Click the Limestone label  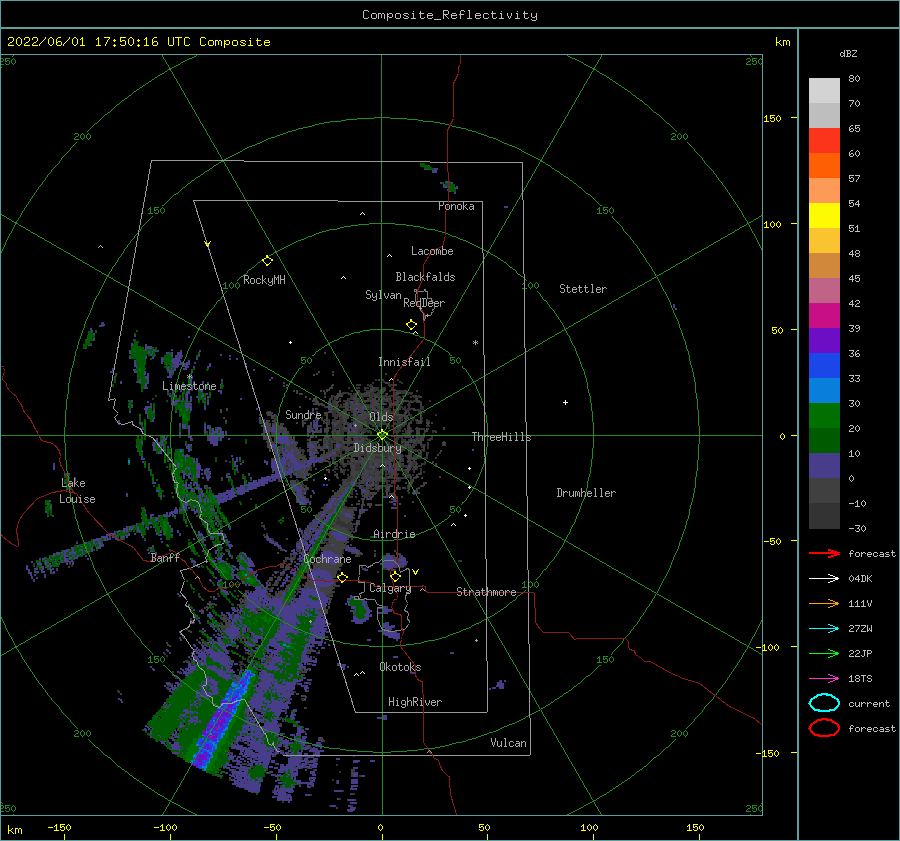tap(189, 386)
